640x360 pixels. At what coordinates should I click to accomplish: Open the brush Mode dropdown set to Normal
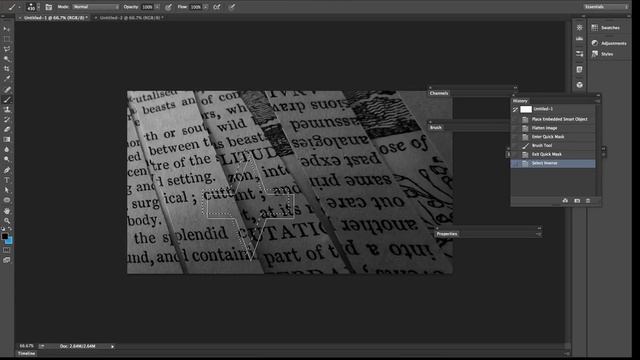pos(96,7)
